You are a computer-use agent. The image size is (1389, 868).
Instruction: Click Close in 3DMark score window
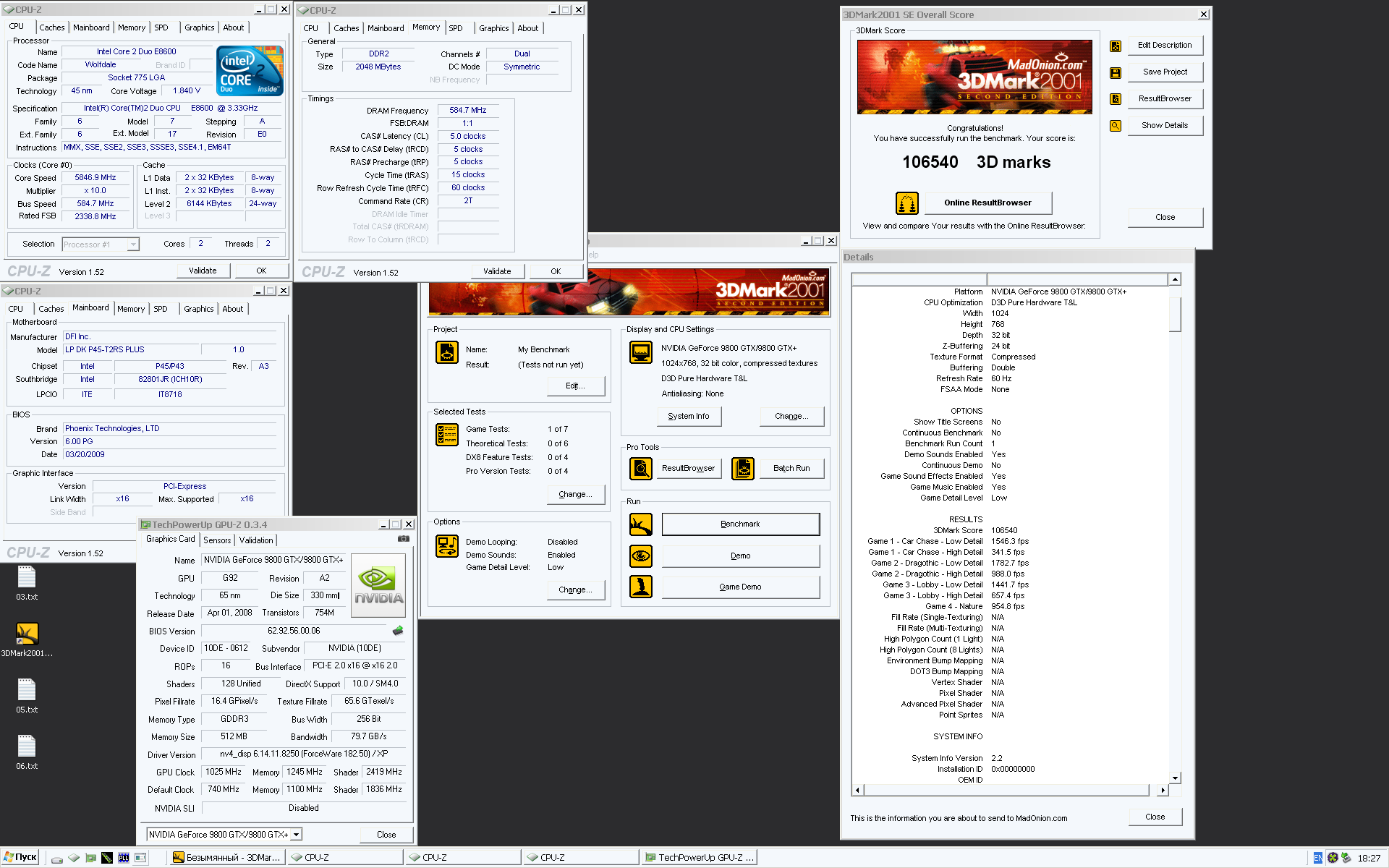[1165, 217]
